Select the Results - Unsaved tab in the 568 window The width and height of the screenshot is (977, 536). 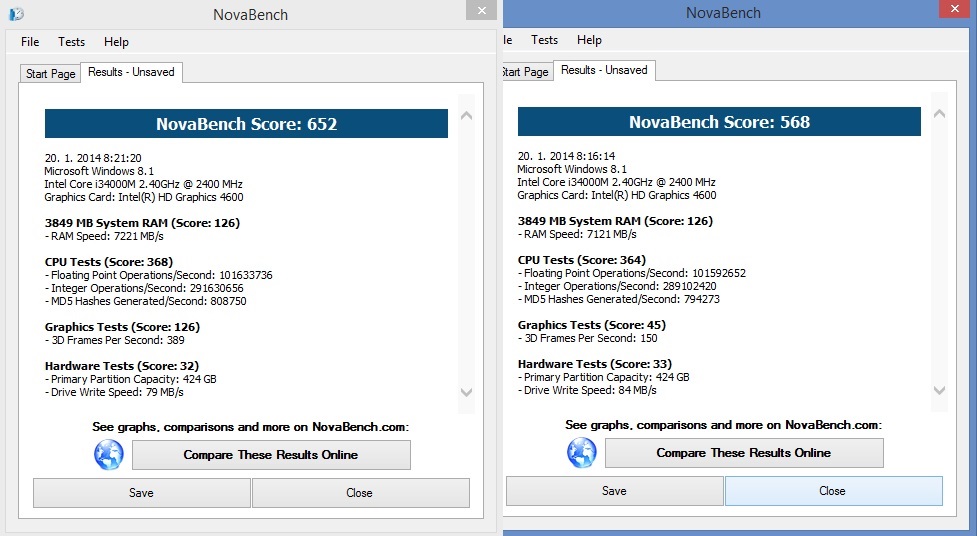(604, 70)
